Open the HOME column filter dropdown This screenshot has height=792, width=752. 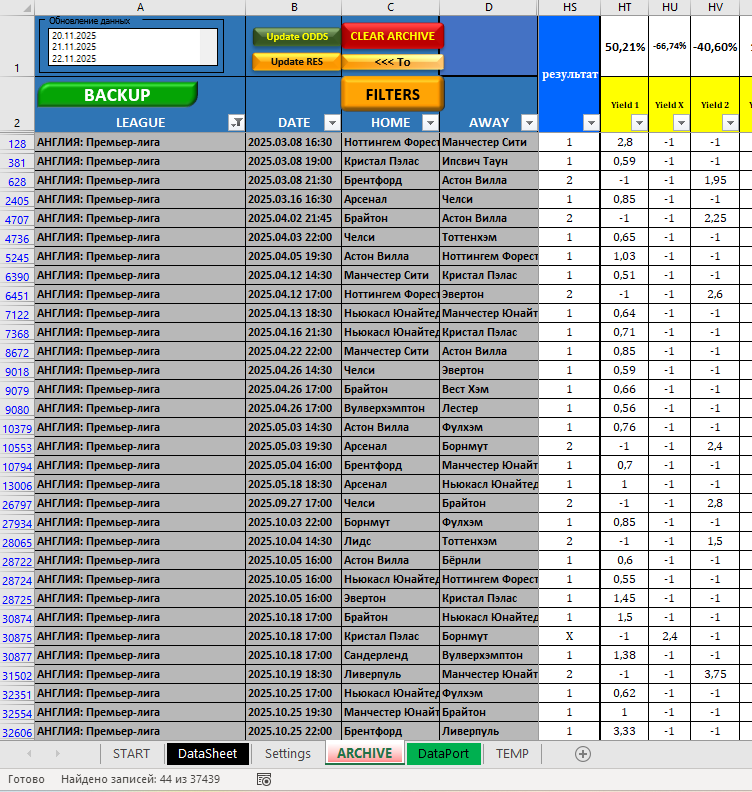click(x=429, y=123)
